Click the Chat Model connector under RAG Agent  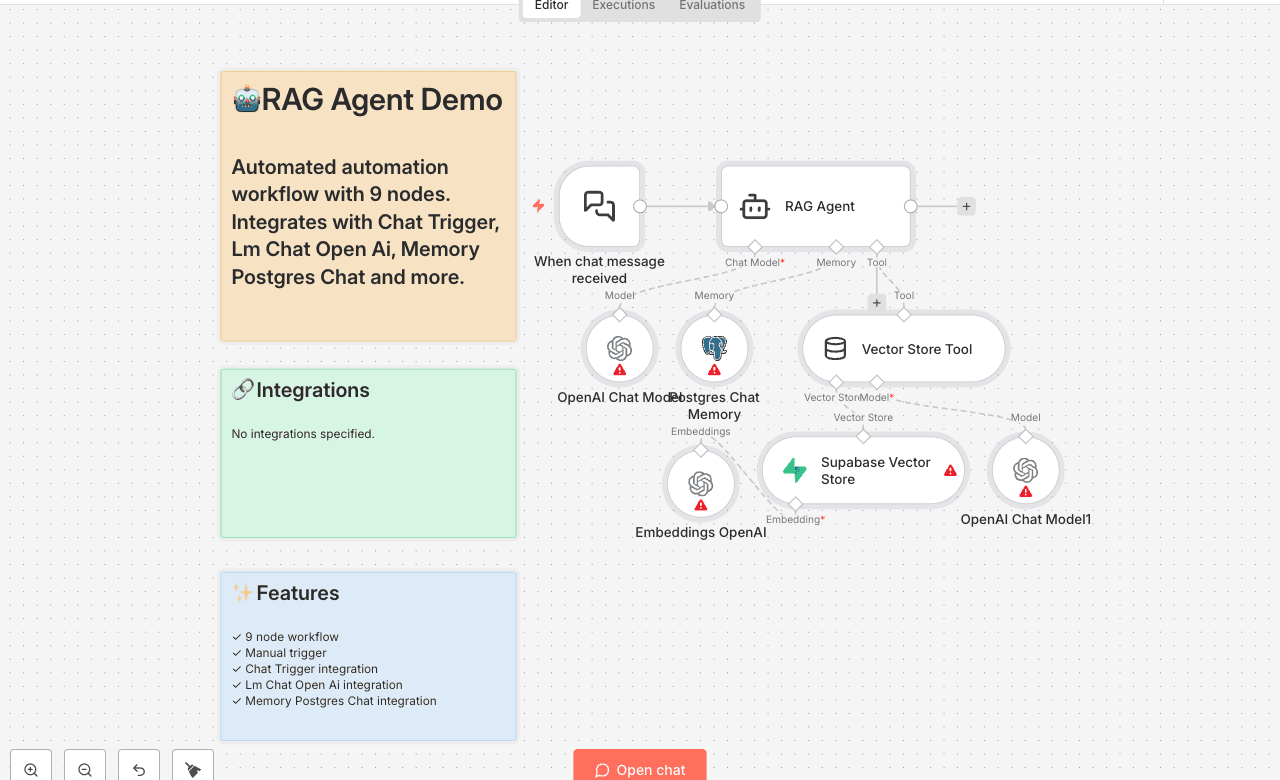point(753,248)
